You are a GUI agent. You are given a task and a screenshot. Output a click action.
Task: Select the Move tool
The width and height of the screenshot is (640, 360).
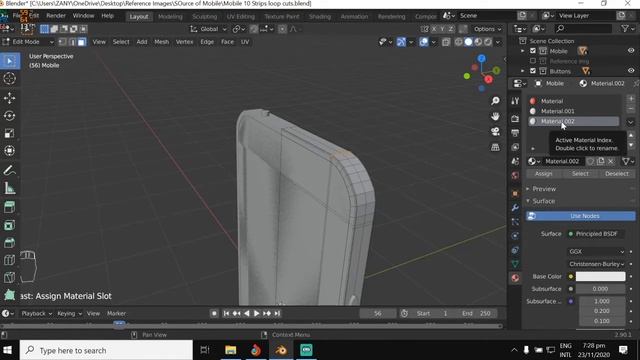10,98
